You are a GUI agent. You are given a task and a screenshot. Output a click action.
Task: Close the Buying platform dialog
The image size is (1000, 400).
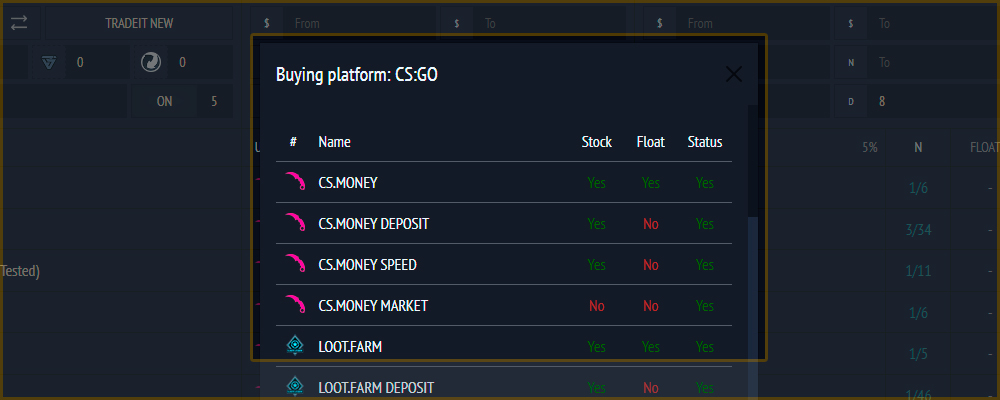pos(734,75)
